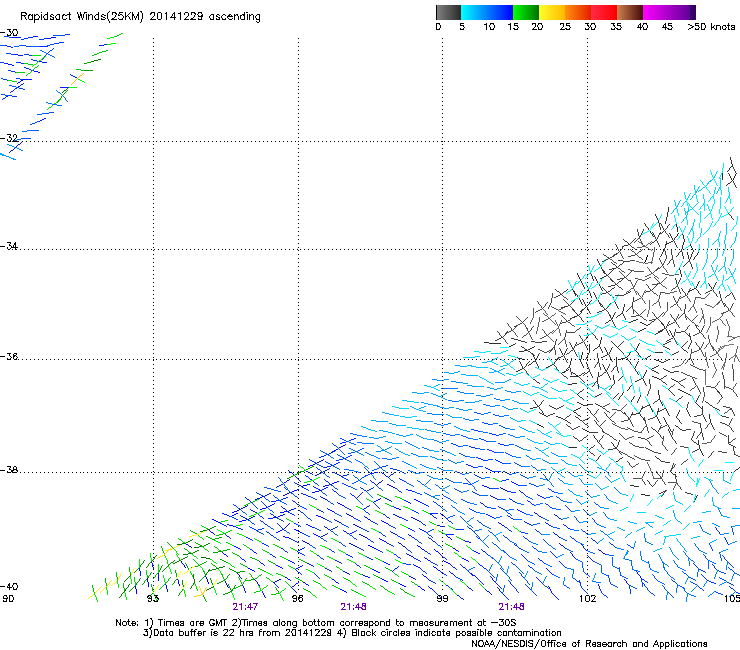Click the latitude label '-40'
The height and width of the screenshot is (650, 740).
9,586
